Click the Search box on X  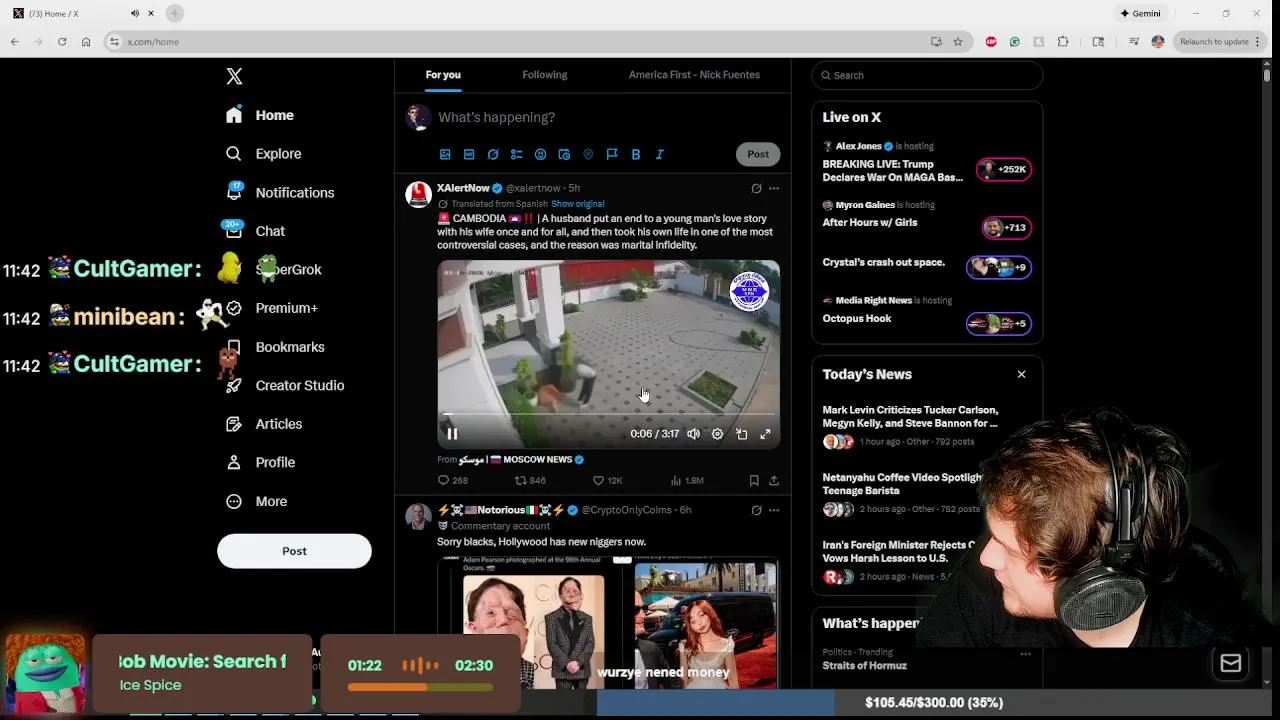tap(927, 75)
